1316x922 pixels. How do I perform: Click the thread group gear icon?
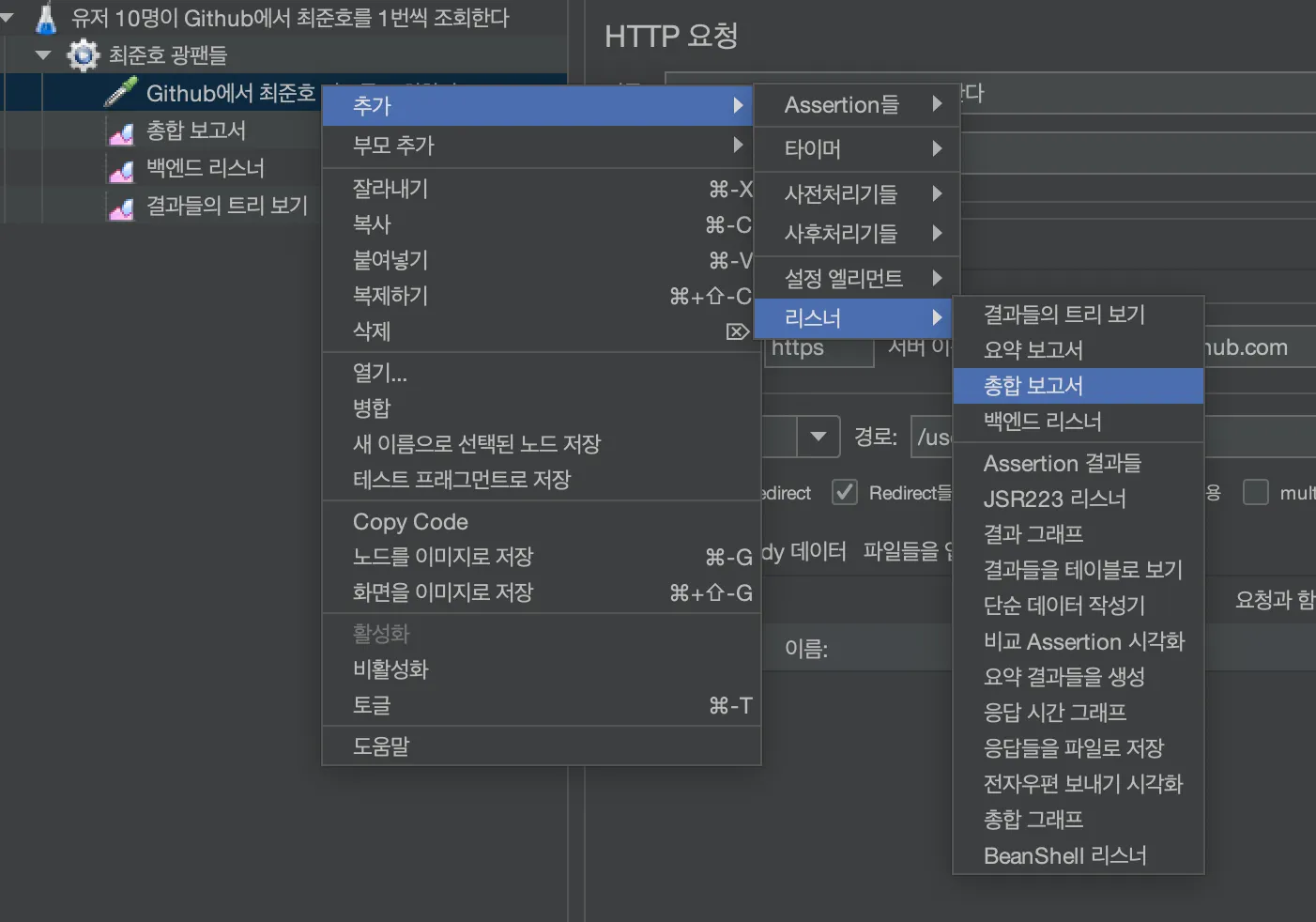83,55
